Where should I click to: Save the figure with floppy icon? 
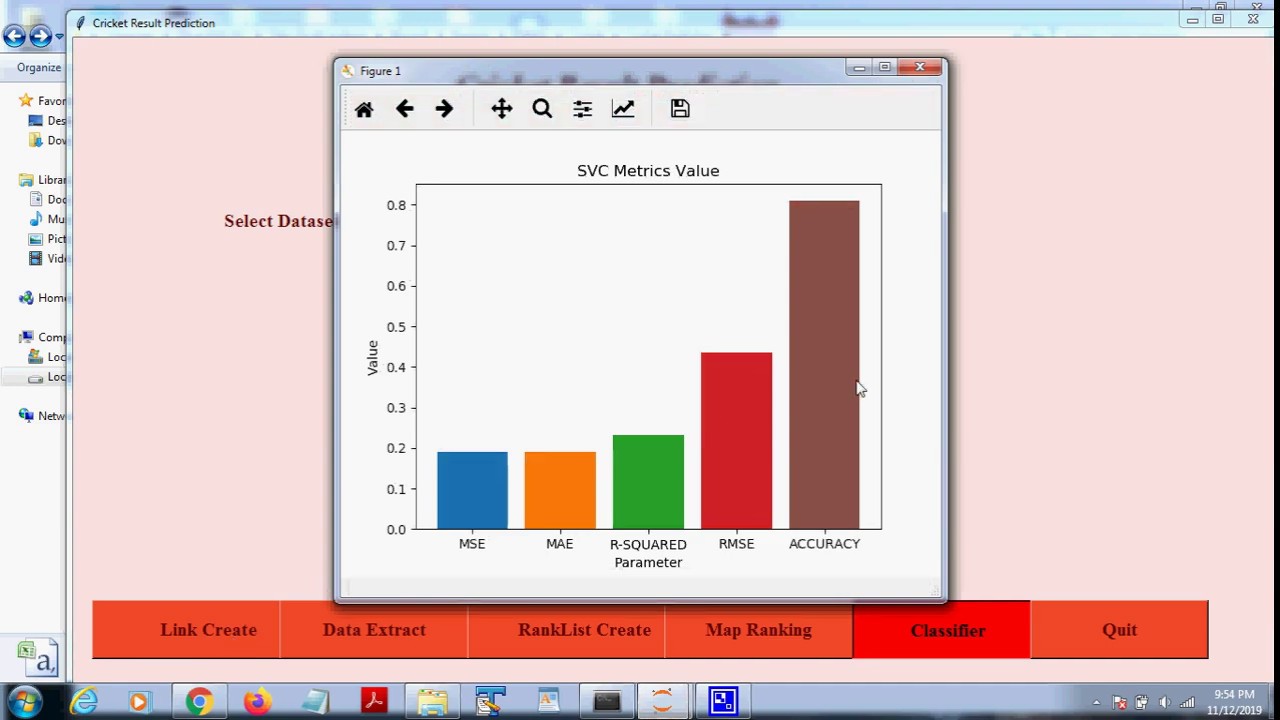coord(680,109)
